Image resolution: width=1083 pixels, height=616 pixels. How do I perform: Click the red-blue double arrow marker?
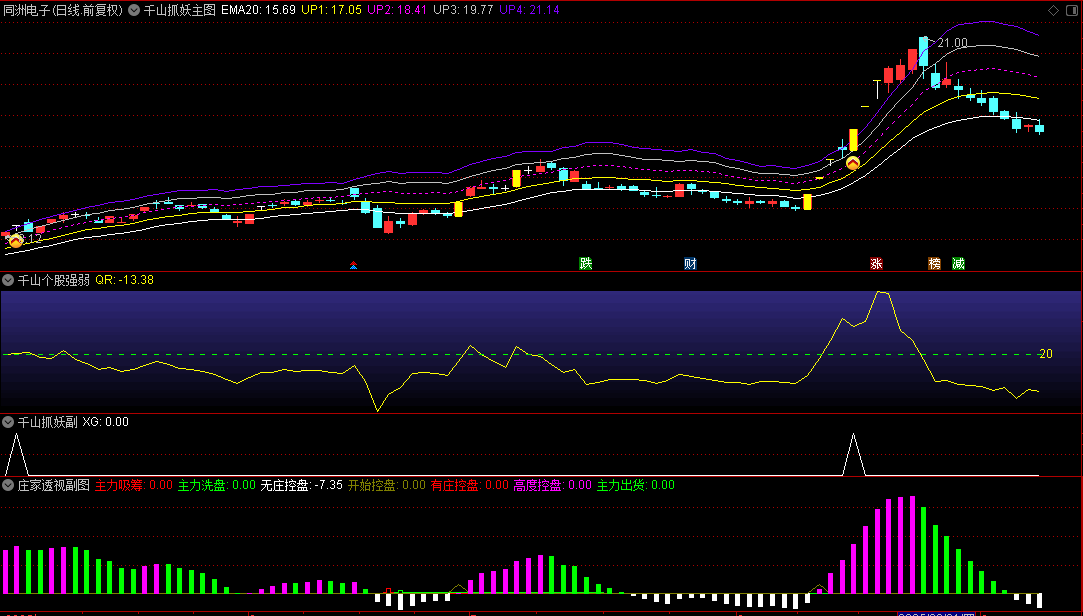coord(354,265)
